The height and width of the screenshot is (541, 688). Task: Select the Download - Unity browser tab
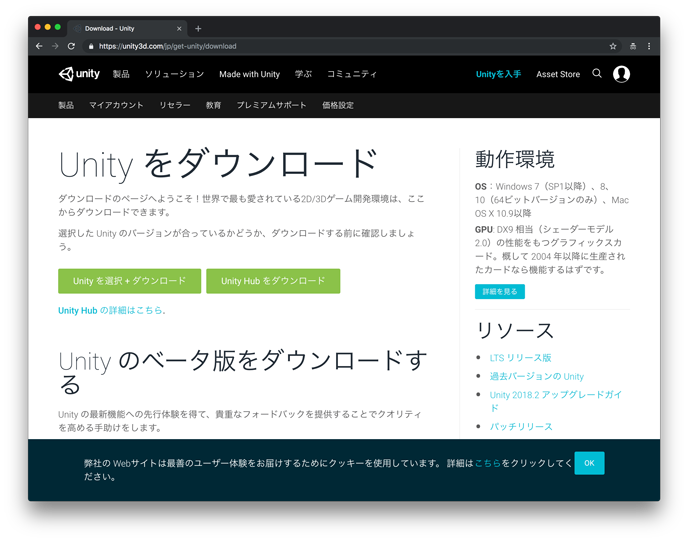tap(127, 29)
